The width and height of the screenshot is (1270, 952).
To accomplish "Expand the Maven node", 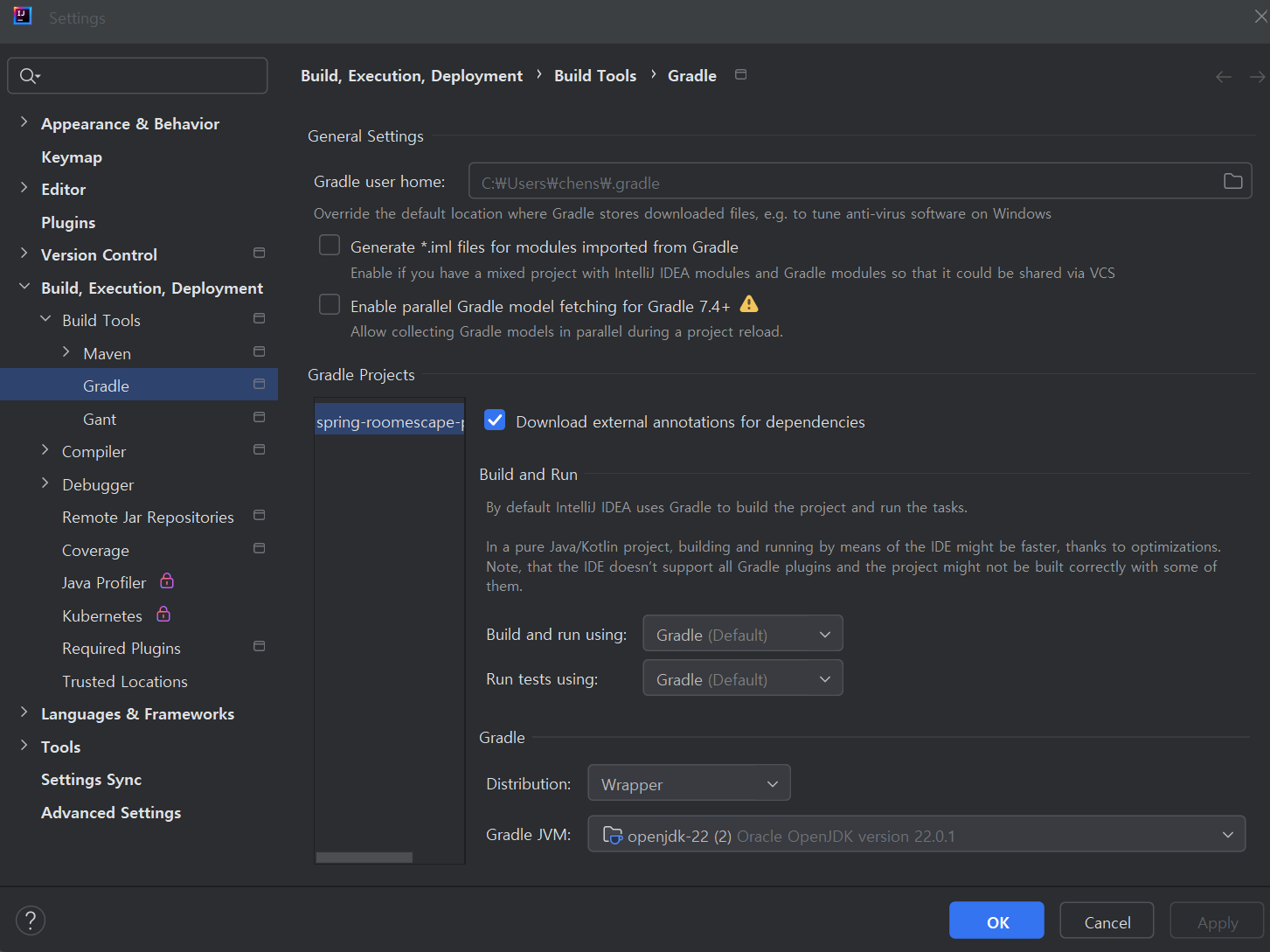I will coord(66,352).
